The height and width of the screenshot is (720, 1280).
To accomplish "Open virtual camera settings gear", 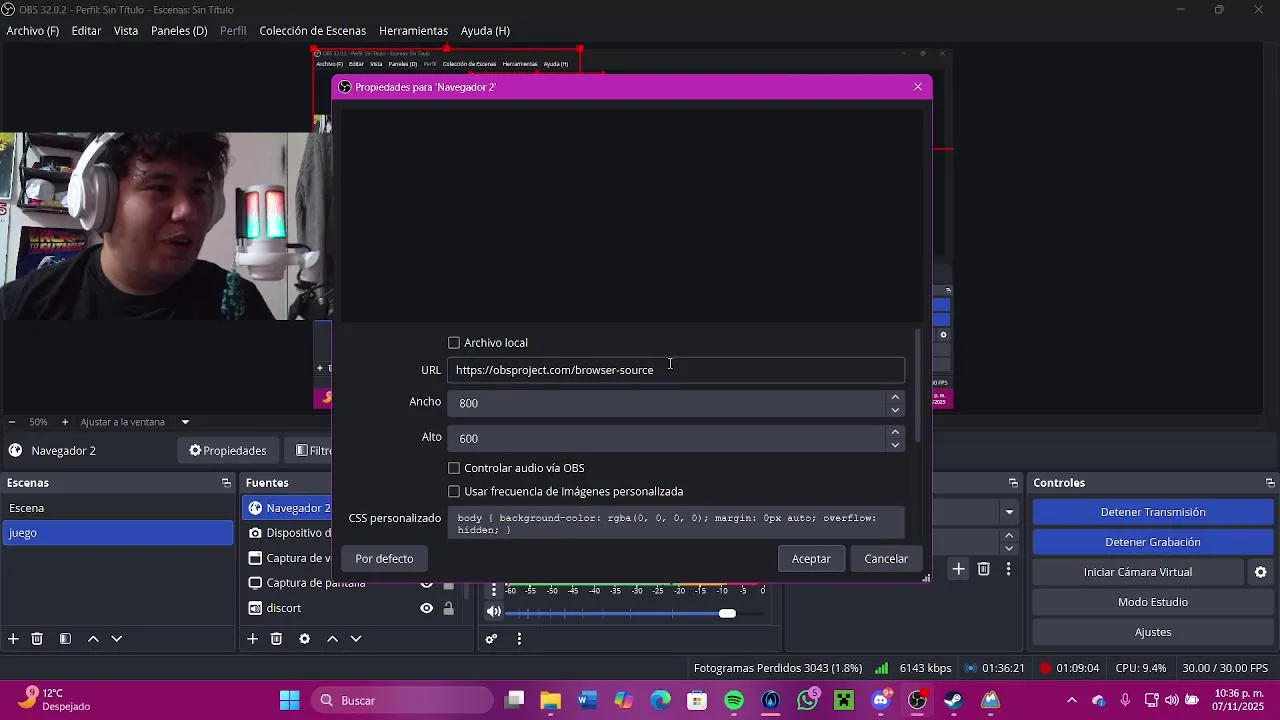I will 1261,572.
